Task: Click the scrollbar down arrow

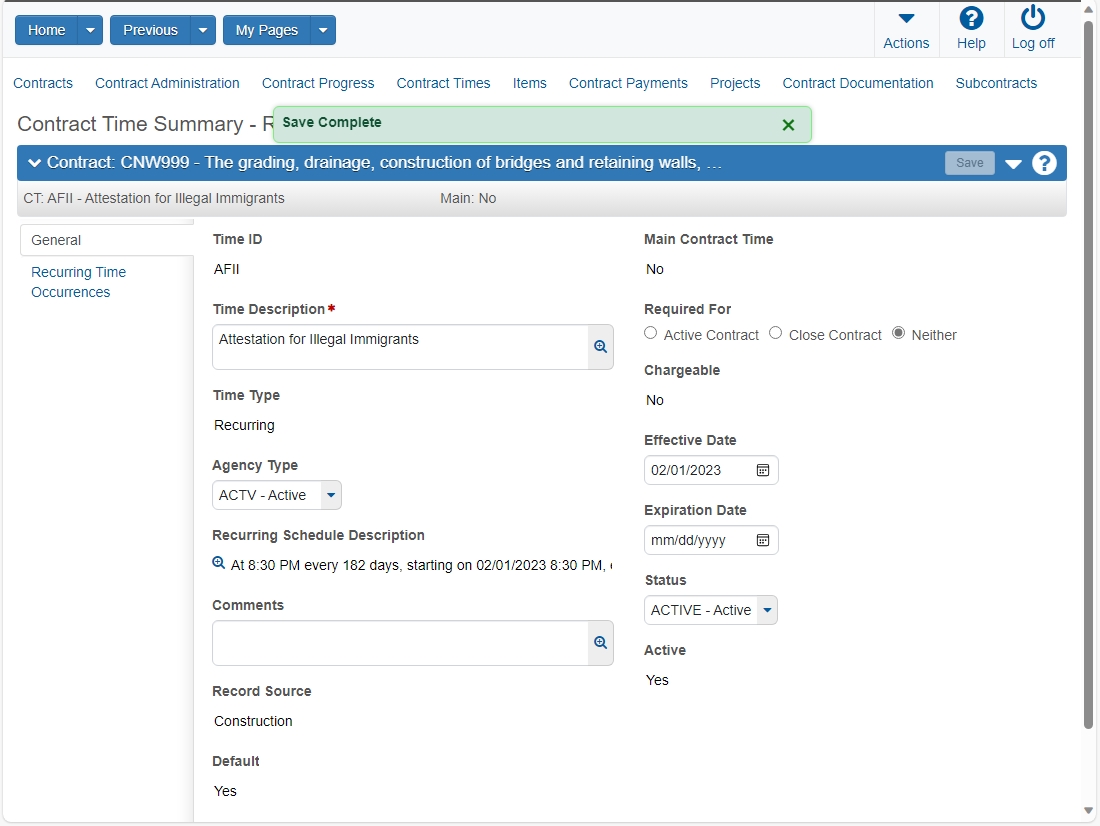Action: click(1088, 811)
